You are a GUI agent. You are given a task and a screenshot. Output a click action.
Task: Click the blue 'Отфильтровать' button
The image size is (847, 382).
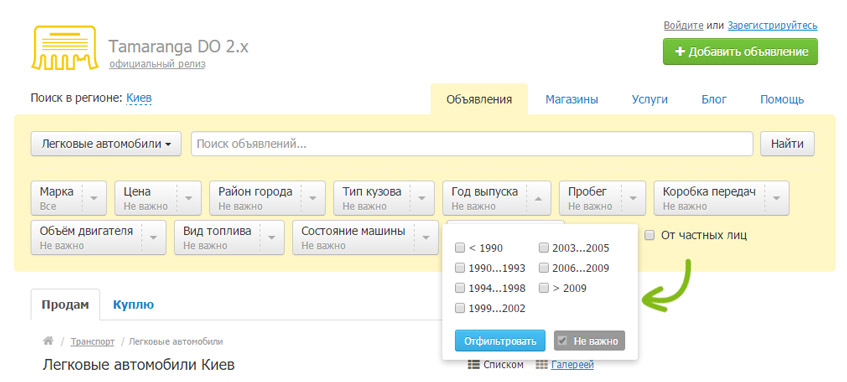(x=500, y=341)
